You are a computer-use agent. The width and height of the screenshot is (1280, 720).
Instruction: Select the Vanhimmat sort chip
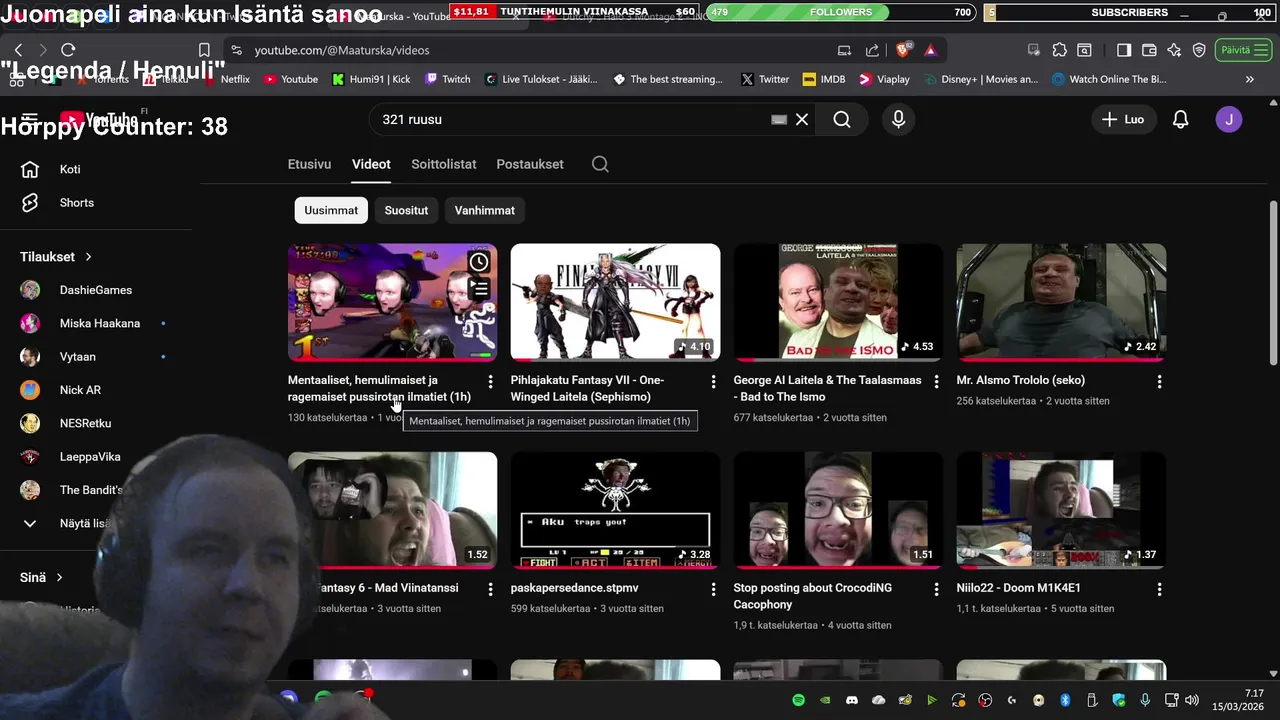point(485,210)
